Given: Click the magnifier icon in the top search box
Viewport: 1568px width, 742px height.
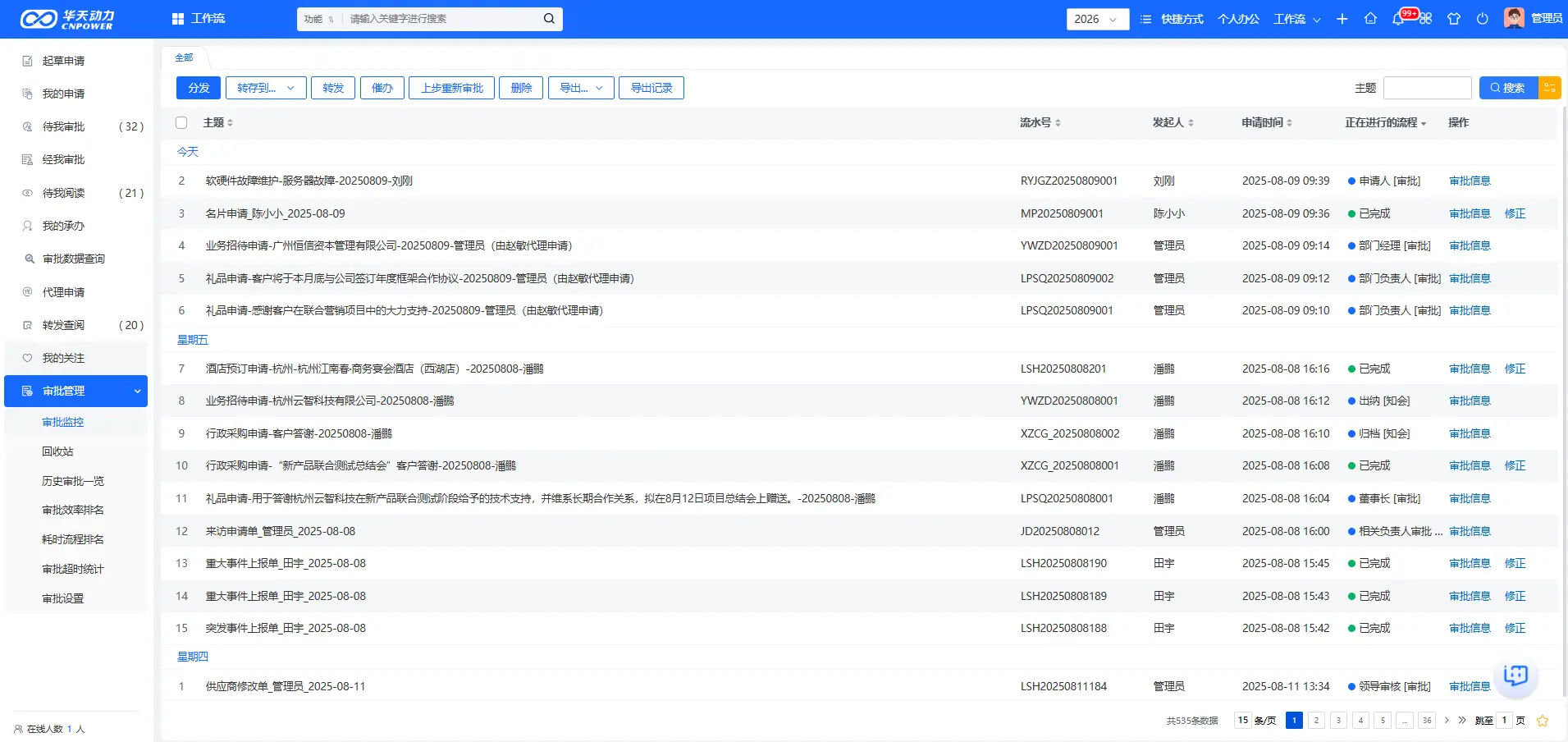Looking at the screenshot, I should [x=549, y=19].
